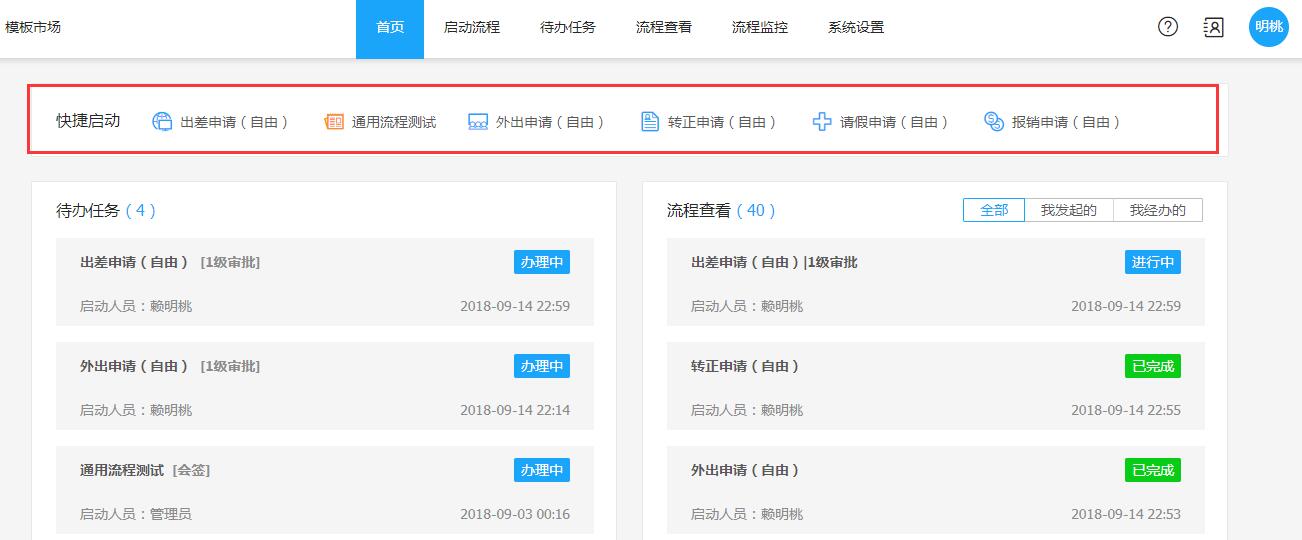Click the 模板市场 link

[x=33, y=27]
